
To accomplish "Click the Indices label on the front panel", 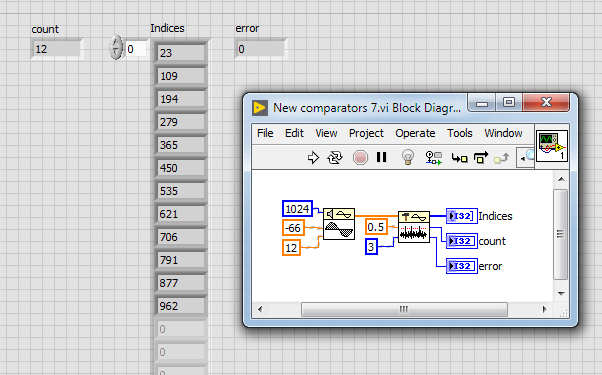I will pos(167,28).
